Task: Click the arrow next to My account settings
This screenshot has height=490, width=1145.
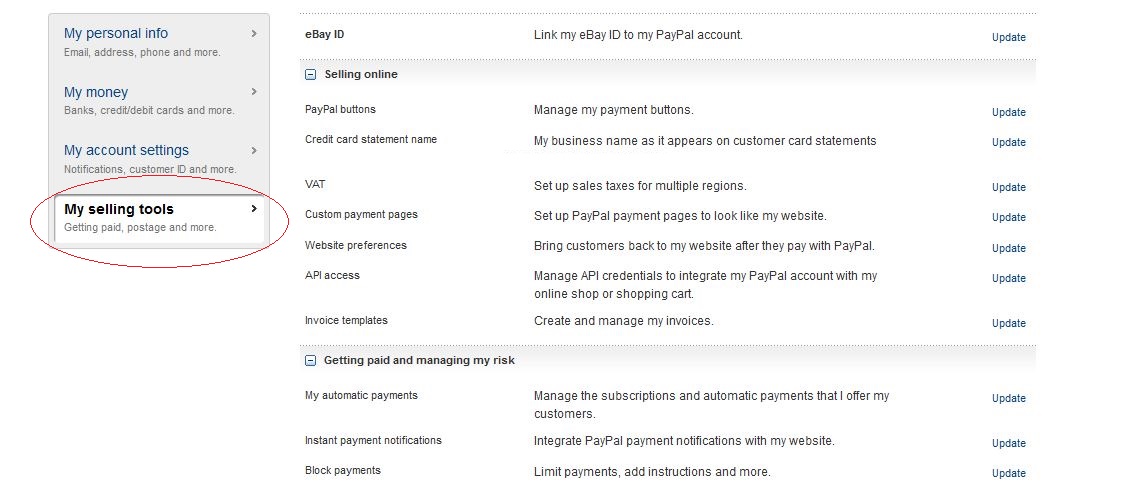Action: 254,150
